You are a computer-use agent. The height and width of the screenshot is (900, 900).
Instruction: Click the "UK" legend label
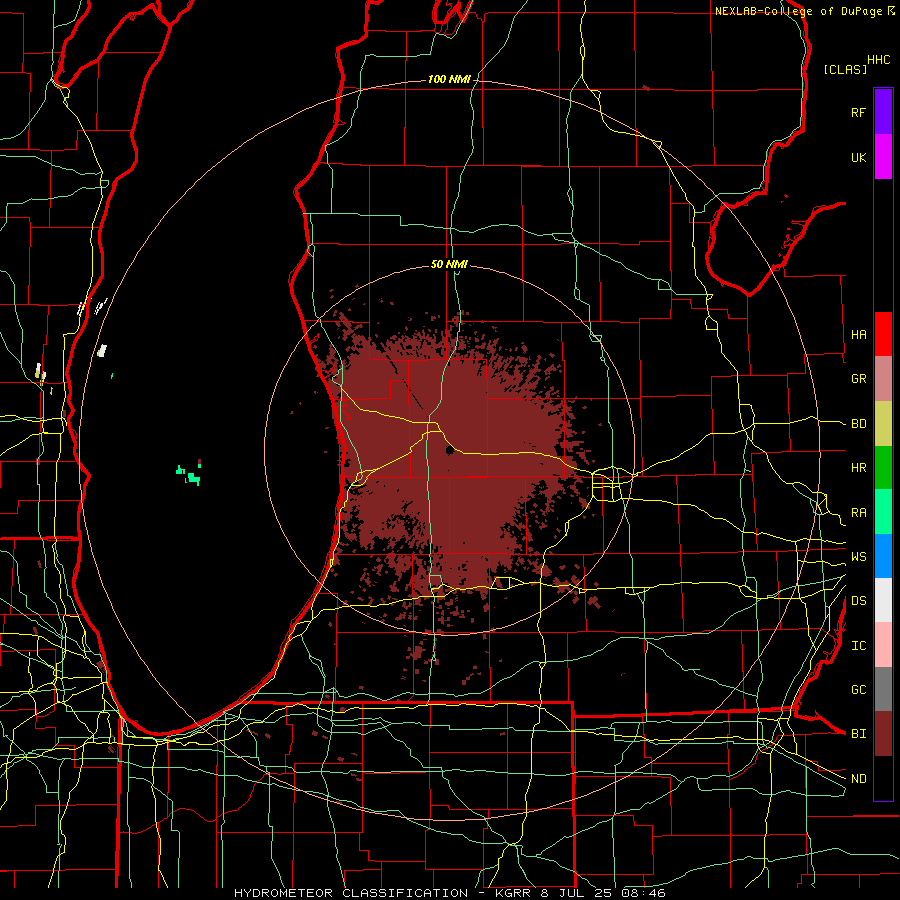coord(858,158)
